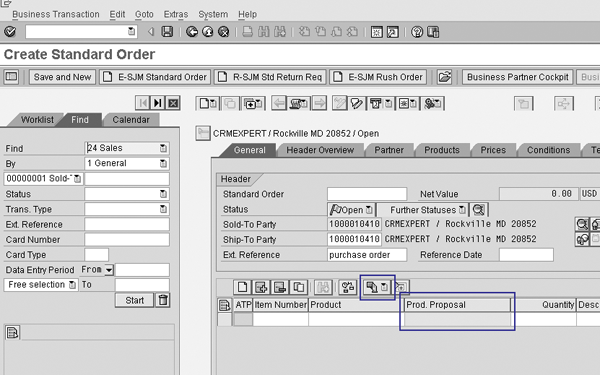
Task: Open the Goto menu
Action: click(x=144, y=14)
